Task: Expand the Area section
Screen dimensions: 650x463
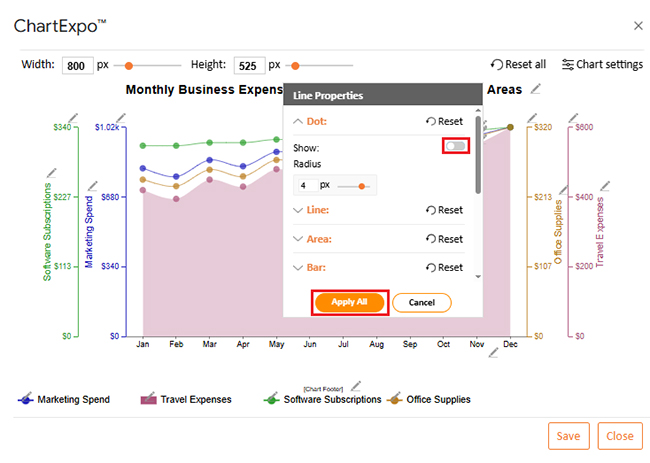Action: (x=298, y=239)
